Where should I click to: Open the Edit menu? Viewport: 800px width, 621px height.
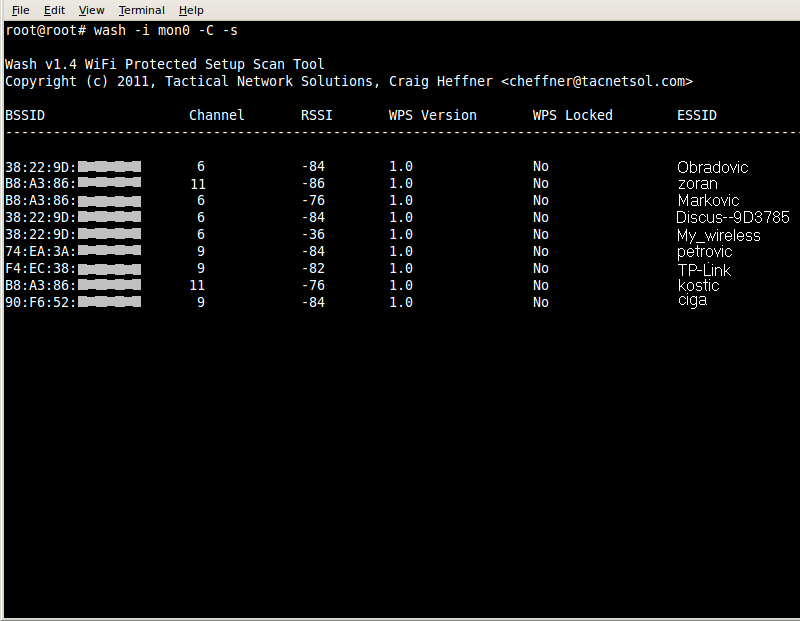(x=54, y=10)
